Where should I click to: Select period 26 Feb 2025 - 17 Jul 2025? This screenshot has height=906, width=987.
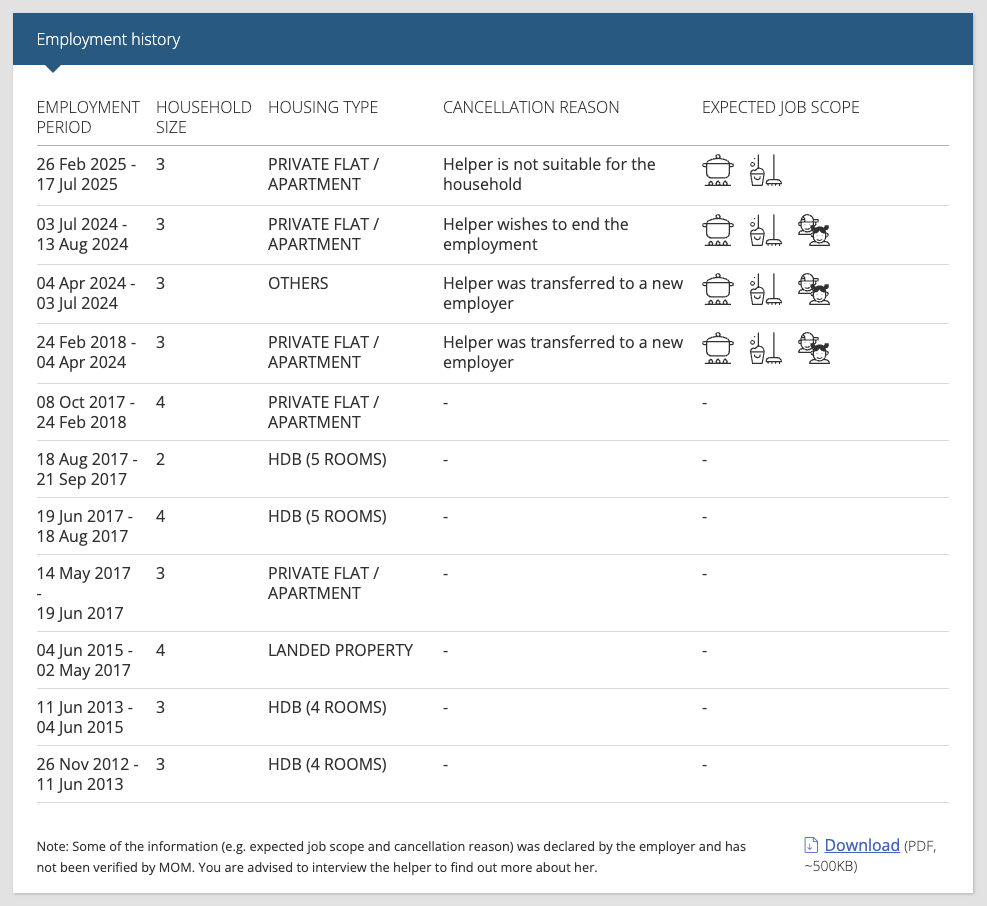point(86,174)
